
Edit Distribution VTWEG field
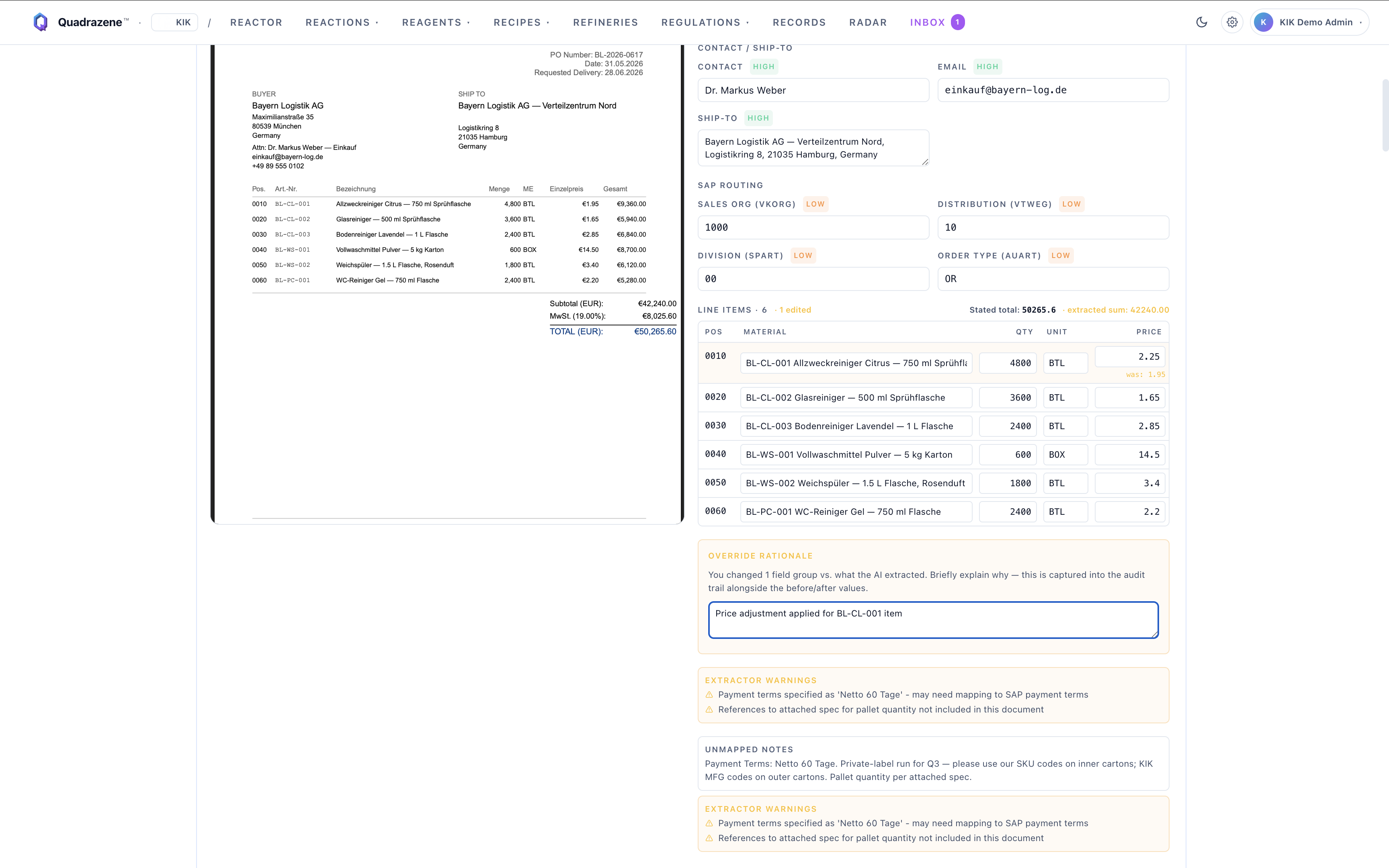(1053, 227)
